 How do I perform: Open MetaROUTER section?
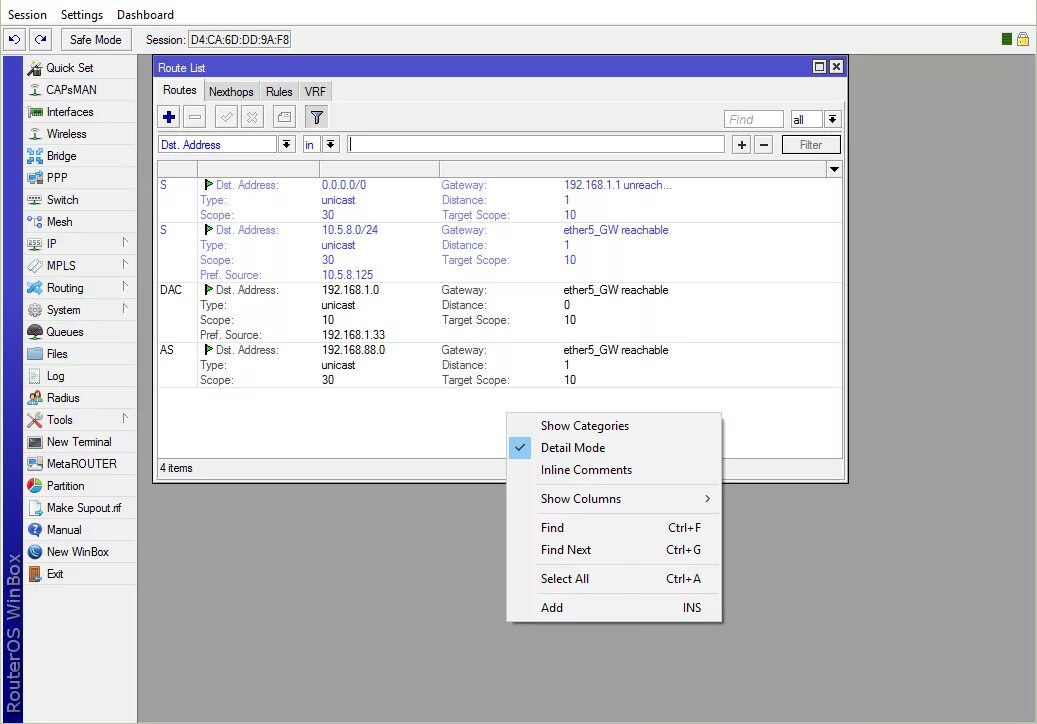[81, 463]
